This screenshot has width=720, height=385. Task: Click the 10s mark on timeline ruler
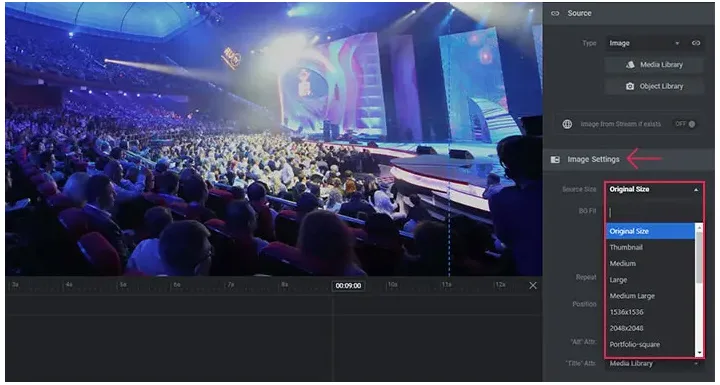(392, 285)
